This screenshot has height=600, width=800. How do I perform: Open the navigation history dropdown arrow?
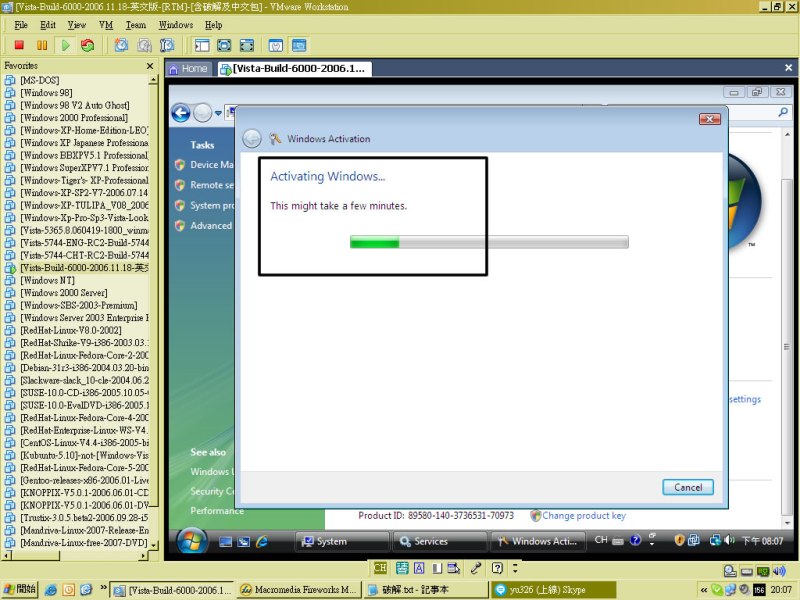pyautogui.click(x=218, y=113)
